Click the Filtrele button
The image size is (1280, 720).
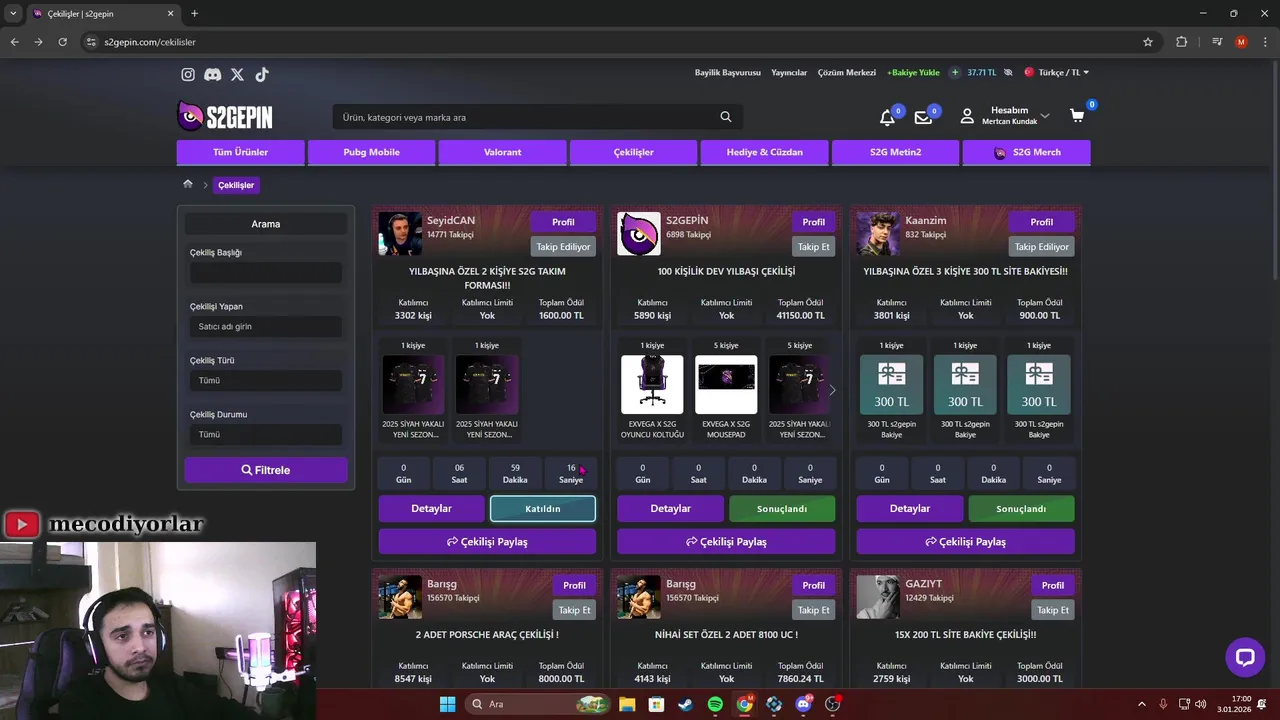(266, 470)
